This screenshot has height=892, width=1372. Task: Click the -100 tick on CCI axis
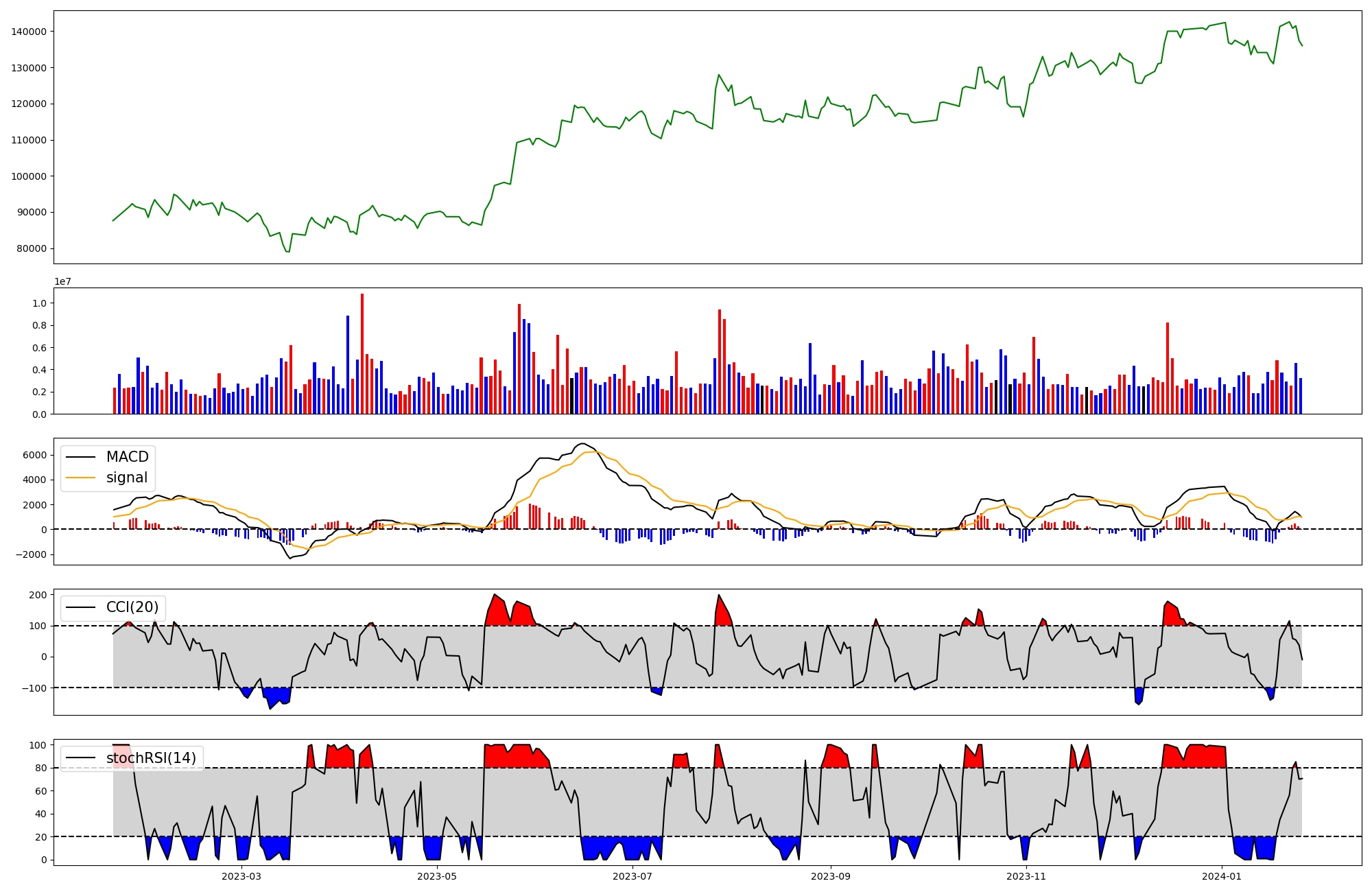[x=34, y=688]
